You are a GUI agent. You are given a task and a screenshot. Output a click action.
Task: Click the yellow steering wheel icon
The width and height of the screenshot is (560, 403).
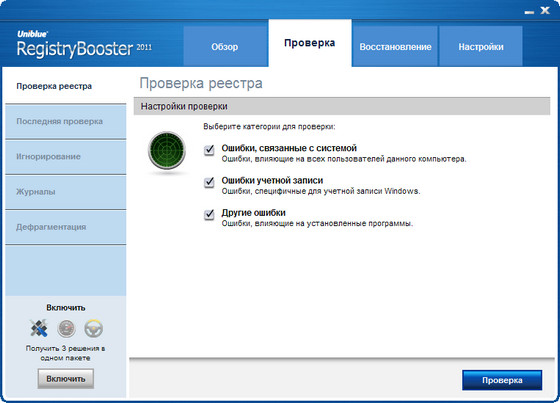point(94,328)
